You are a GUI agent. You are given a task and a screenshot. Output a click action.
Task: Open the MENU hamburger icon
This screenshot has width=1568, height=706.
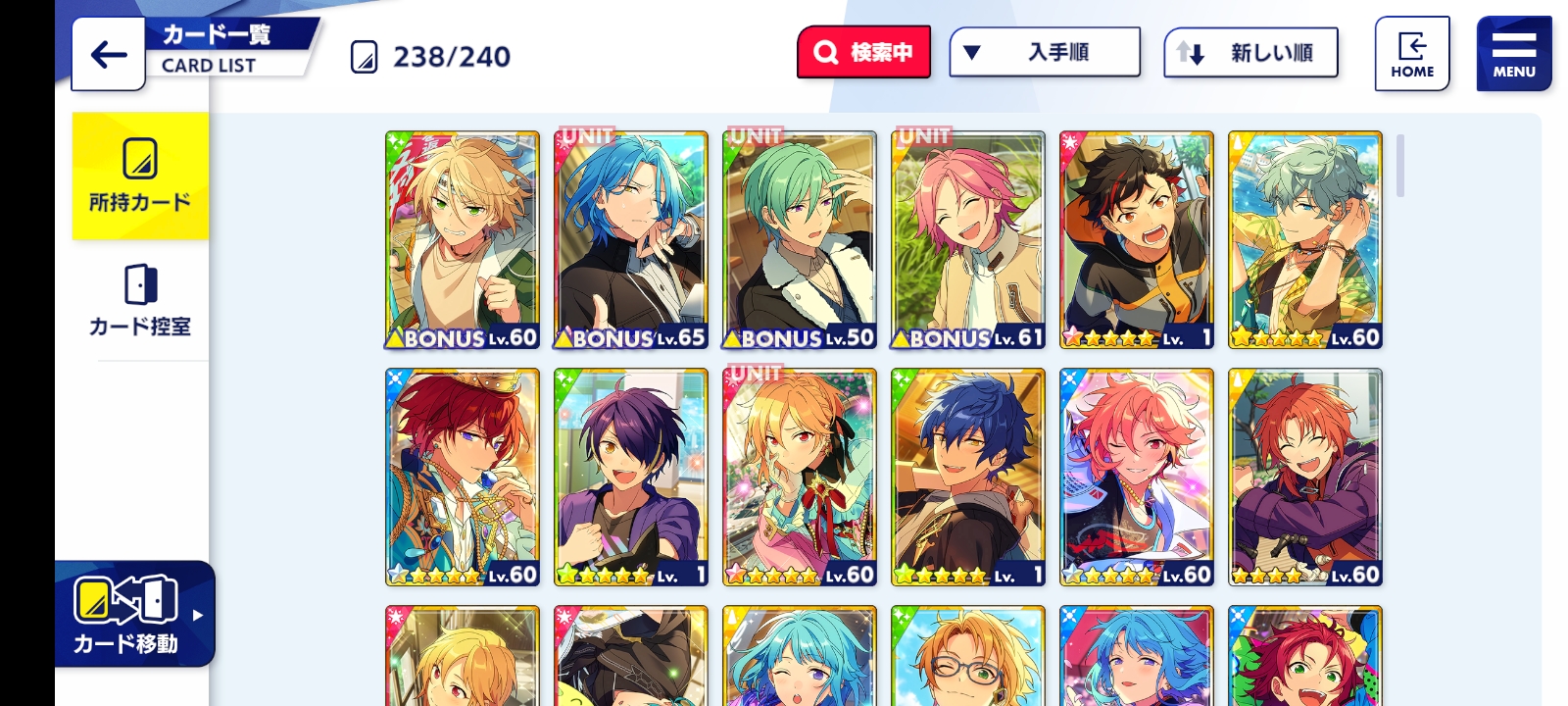(1514, 54)
